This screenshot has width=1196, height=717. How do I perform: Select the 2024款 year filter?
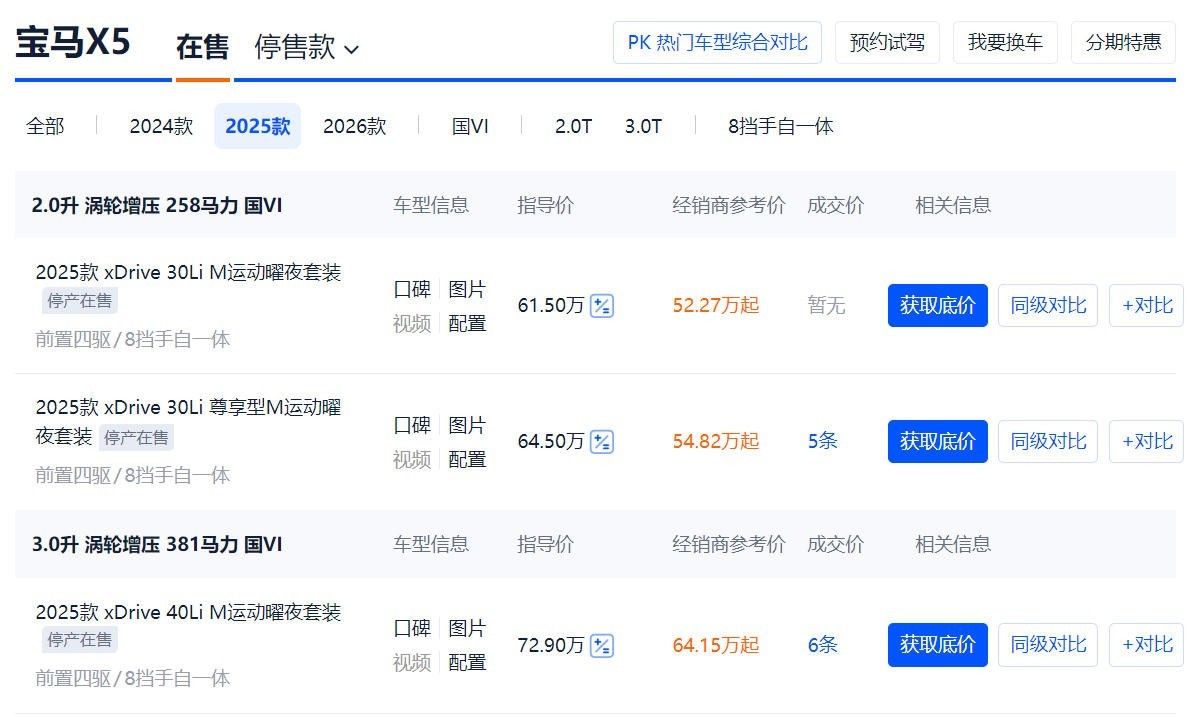pyautogui.click(x=161, y=126)
